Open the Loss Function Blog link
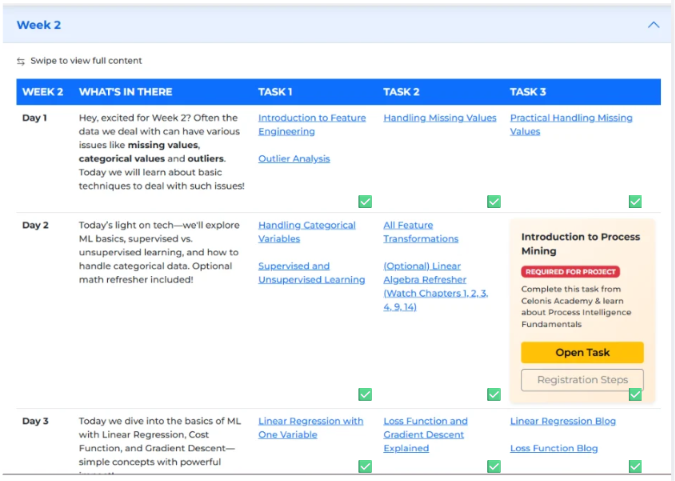The height and width of the screenshot is (481, 675). [554, 448]
